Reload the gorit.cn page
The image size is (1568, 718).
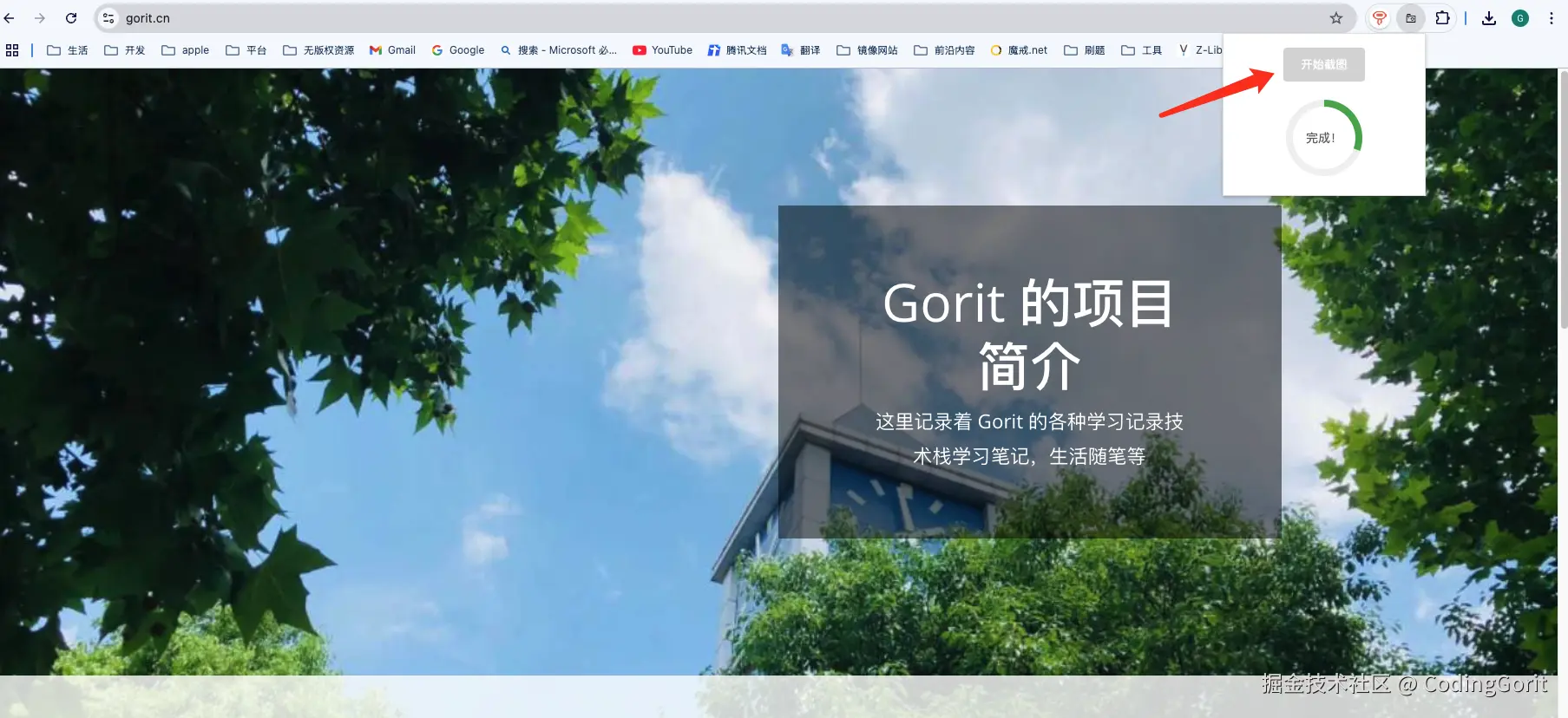pyautogui.click(x=71, y=18)
